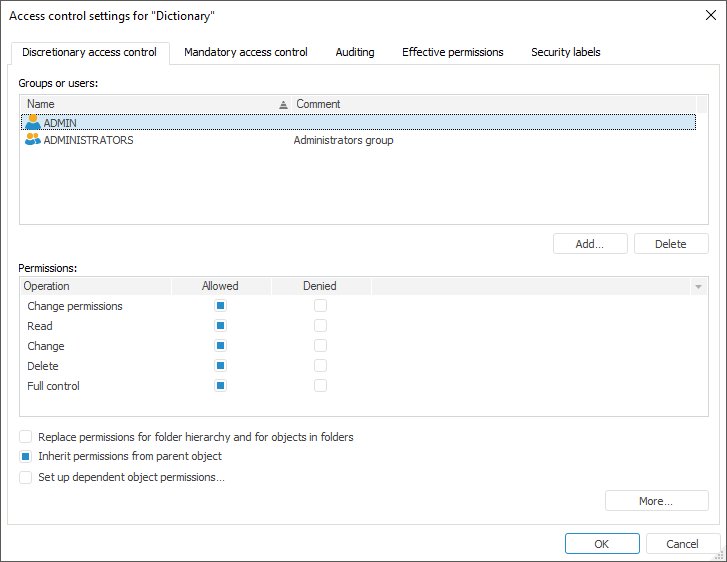Select the ADMIN user icon
Viewport: 727px width, 562px height.
point(33,122)
